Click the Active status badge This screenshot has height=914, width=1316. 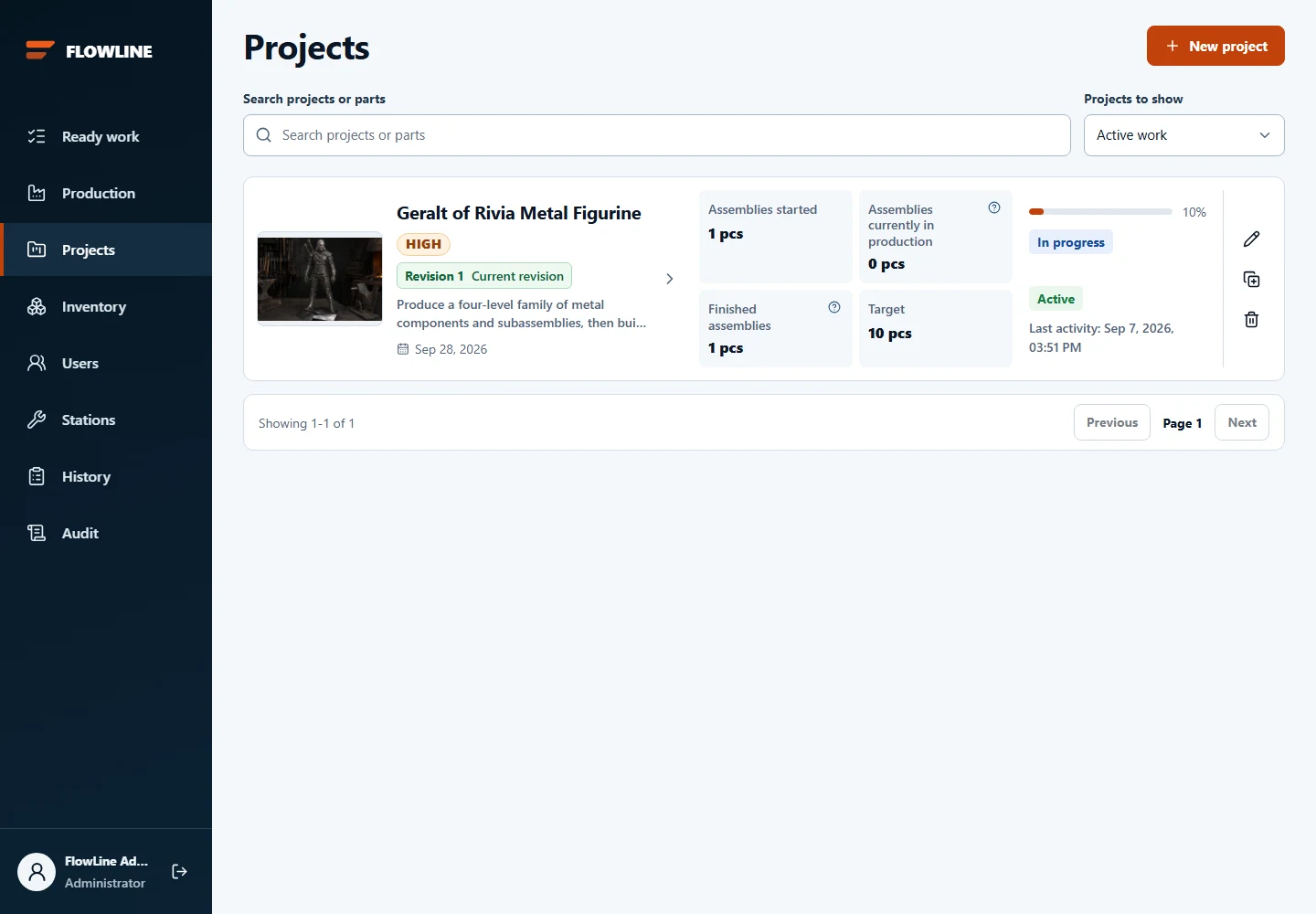(1056, 299)
